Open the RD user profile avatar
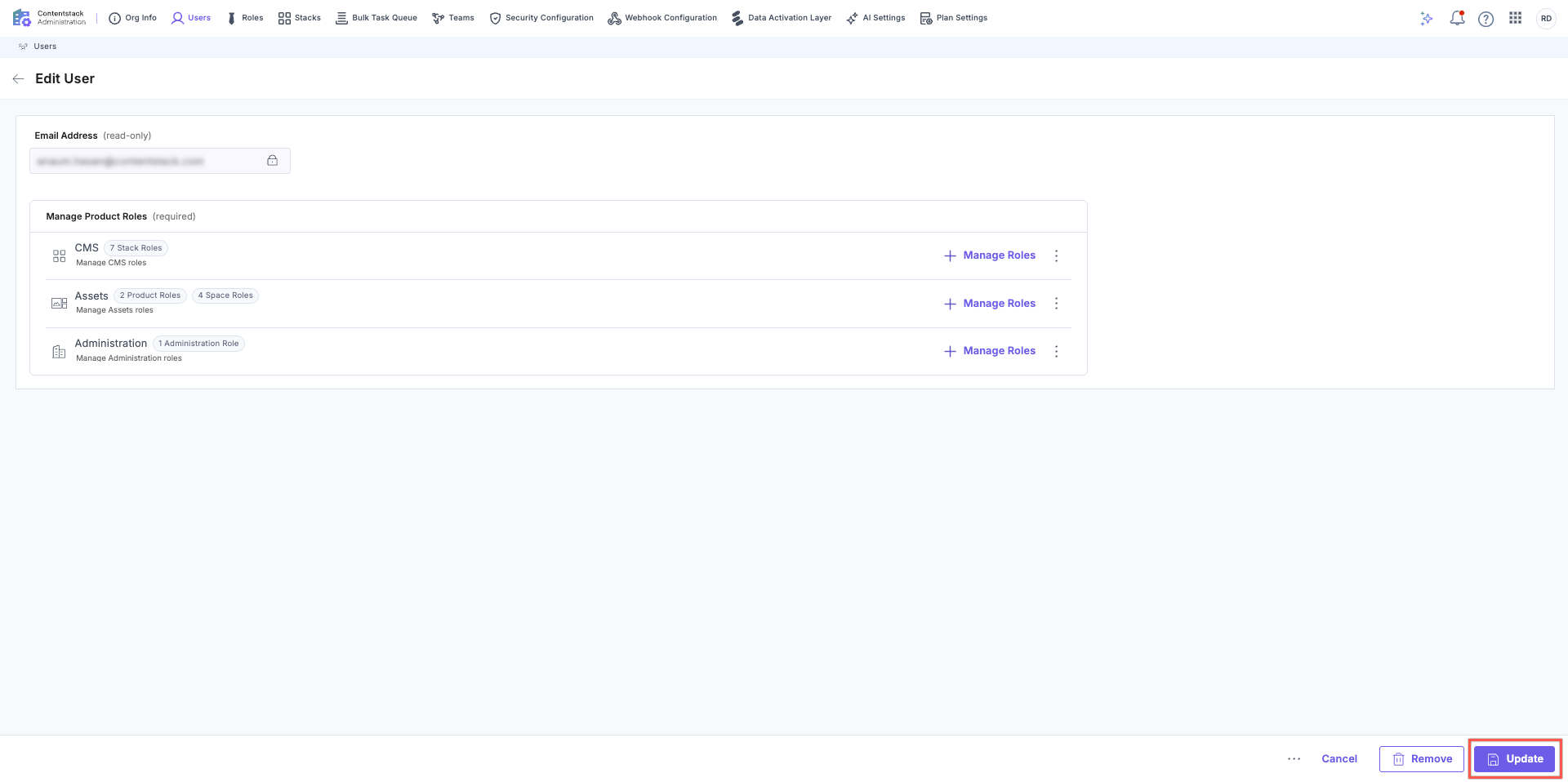This screenshot has height=782, width=1568. 1546,19
